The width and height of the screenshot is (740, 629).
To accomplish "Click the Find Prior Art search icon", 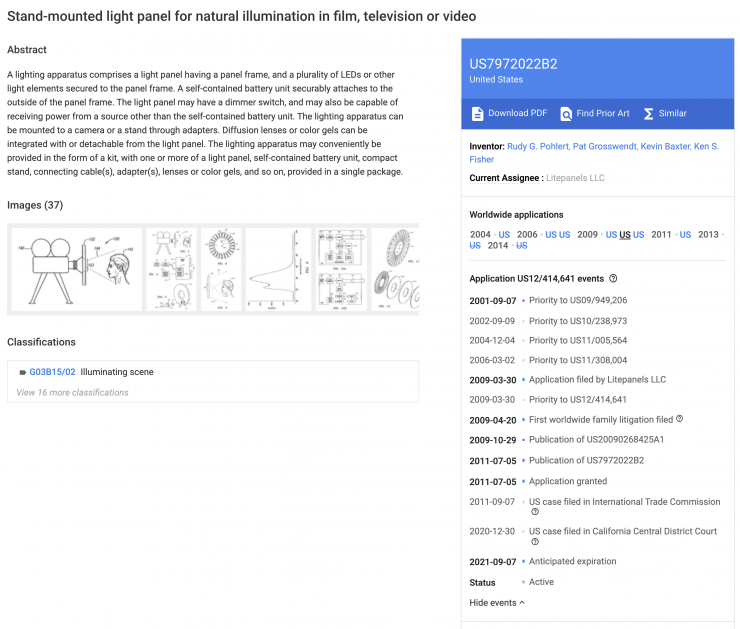I will [x=565, y=114].
